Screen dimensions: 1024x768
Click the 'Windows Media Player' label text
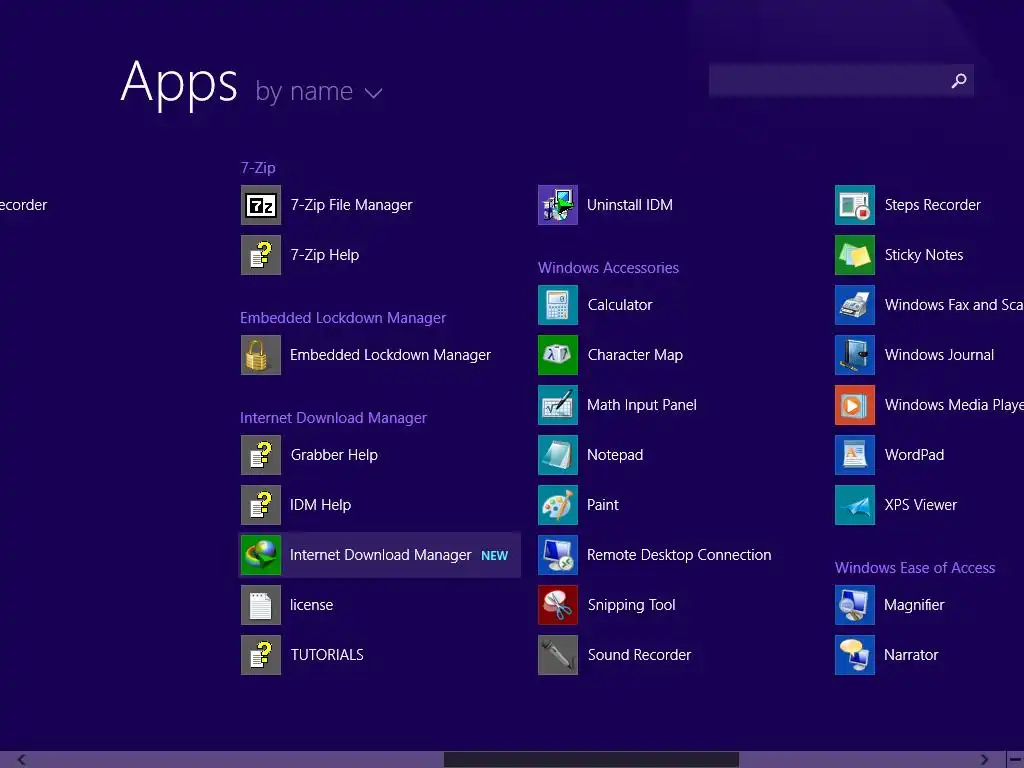954,405
